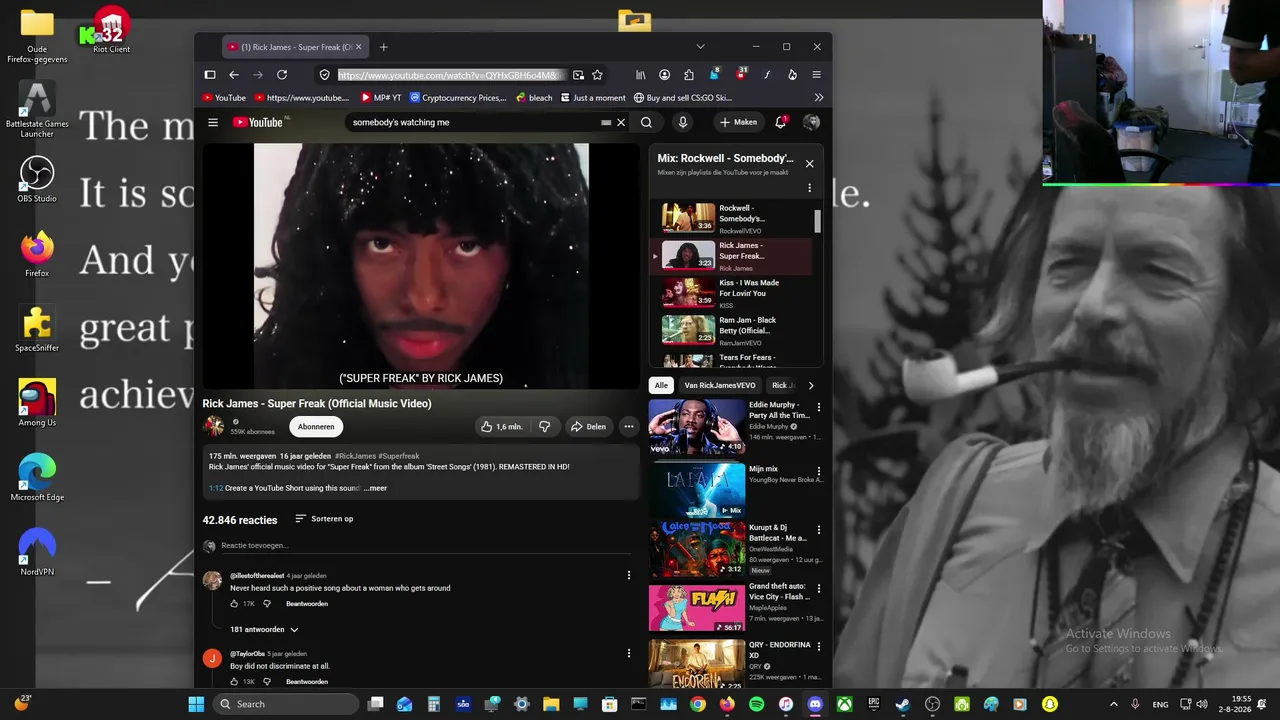The width and height of the screenshot is (1280, 720).
Task: Open YouTube notifications bell
Action: 781,122
